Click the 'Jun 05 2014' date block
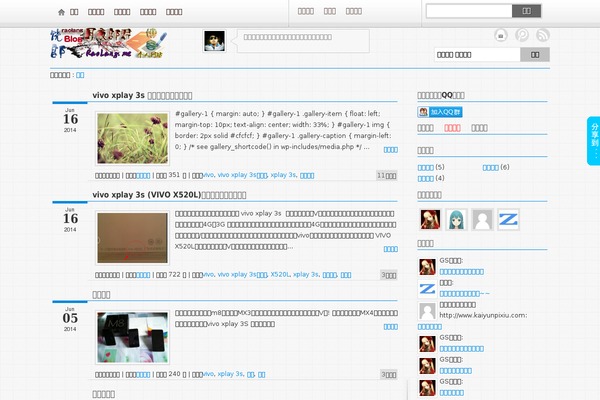The height and width of the screenshot is (400, 600). [70, 318]
